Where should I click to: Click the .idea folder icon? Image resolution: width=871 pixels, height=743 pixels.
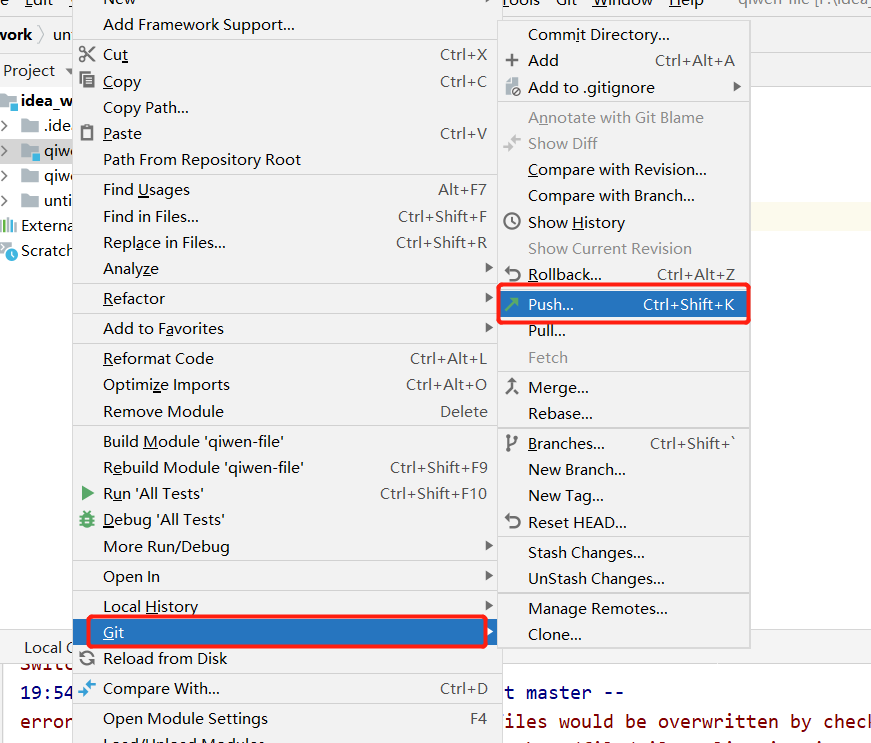30,125
